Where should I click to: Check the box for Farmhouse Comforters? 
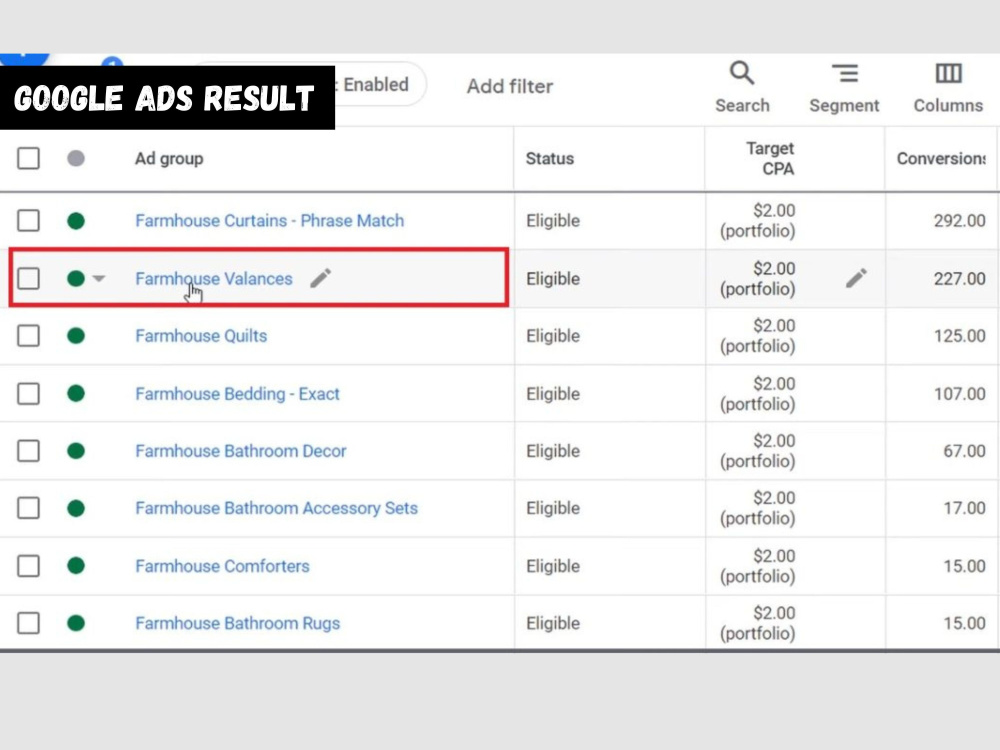[28, 566]
